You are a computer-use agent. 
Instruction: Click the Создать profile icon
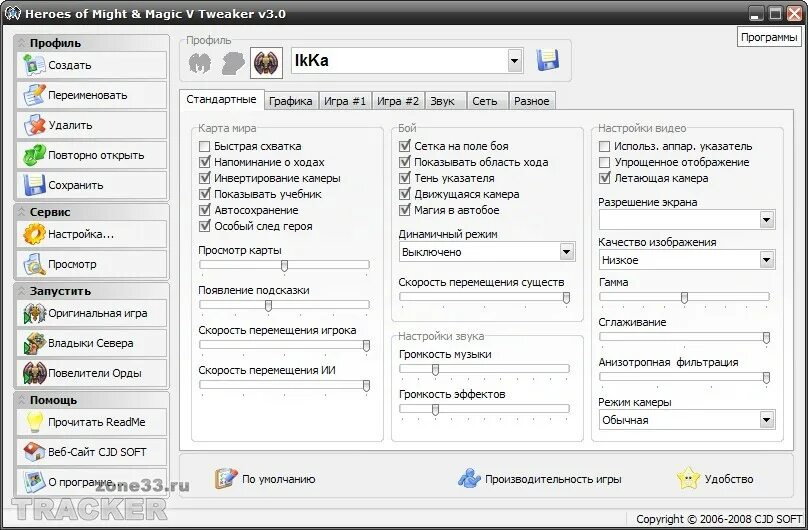(34, 65)
